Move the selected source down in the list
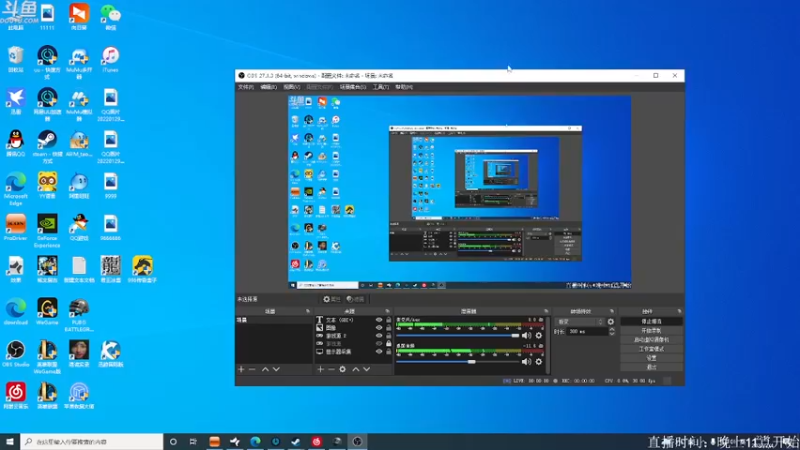 (366, 369)
